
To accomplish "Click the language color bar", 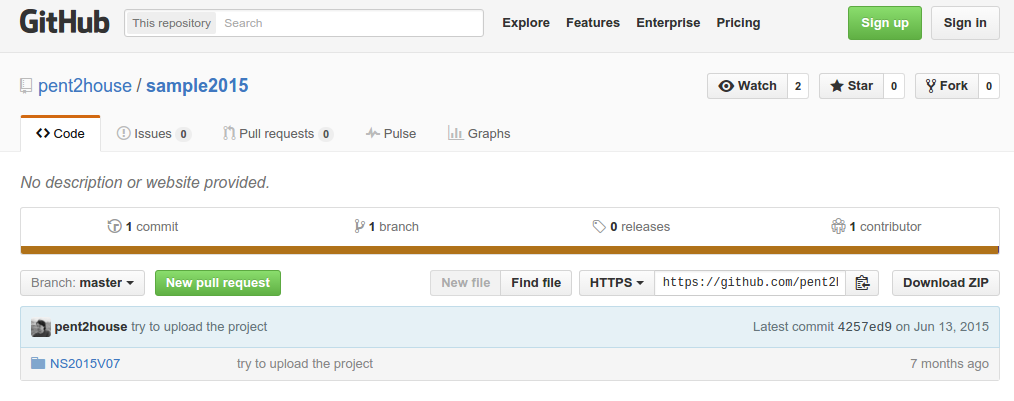I will click(x=510, y=250).
